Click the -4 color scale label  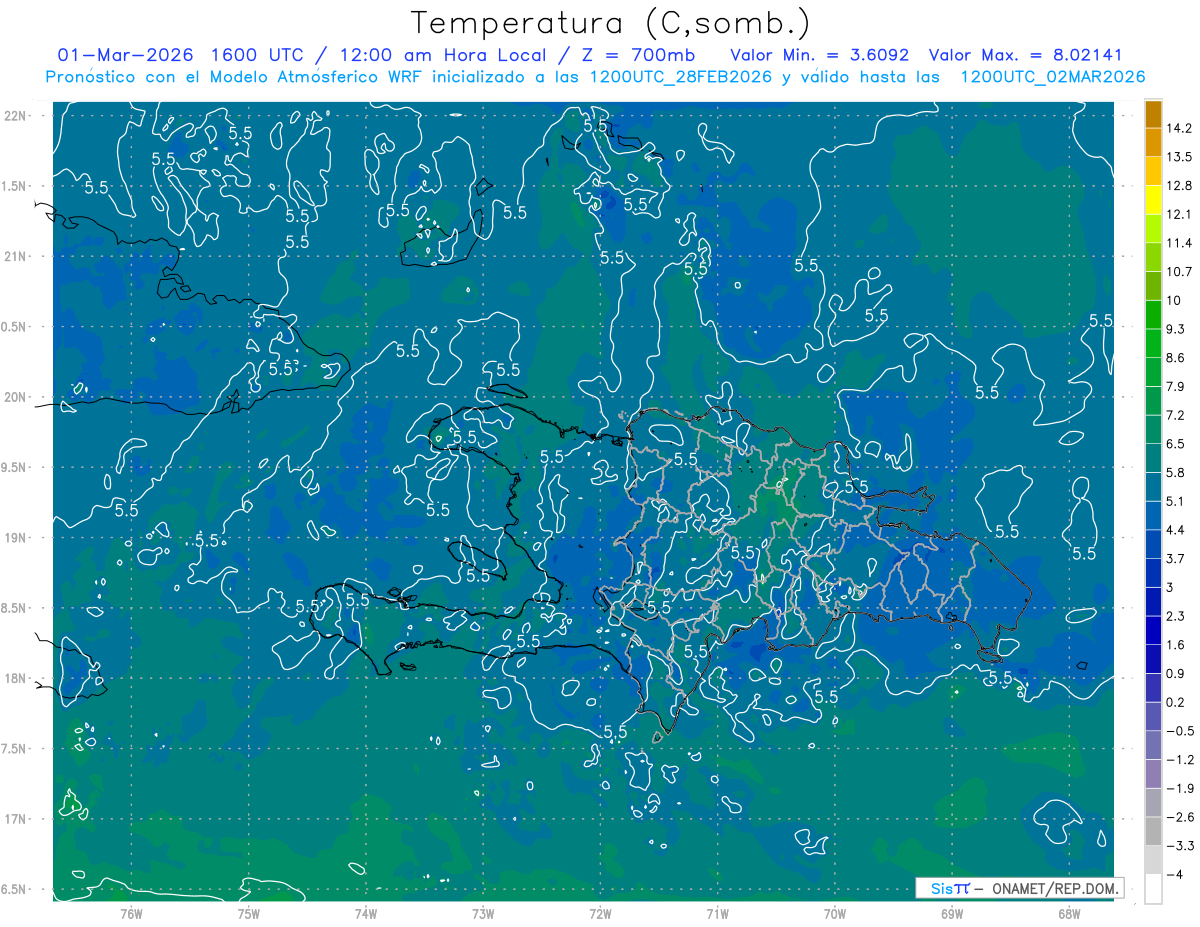click(1174, 875)
